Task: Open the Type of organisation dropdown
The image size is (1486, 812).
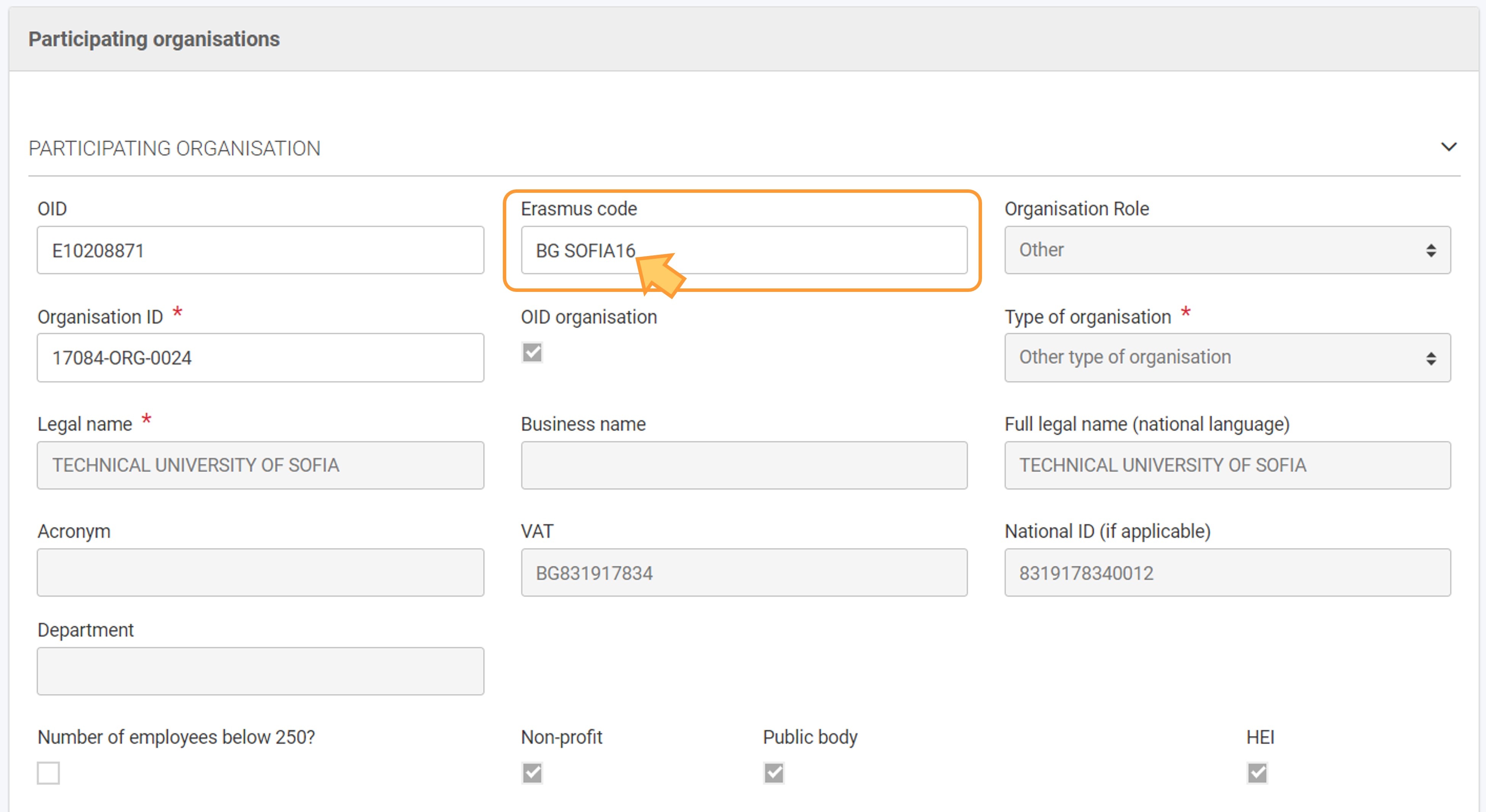Action: (1227, 357)
